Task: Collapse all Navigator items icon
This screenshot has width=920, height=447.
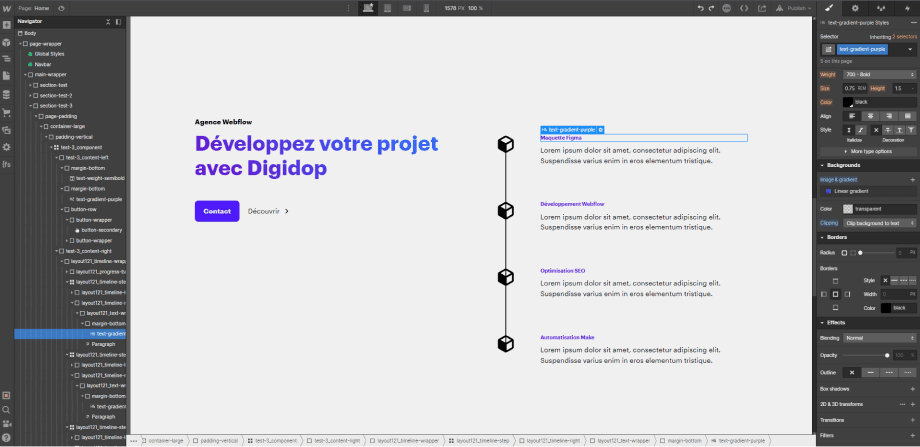Action: 108,22
